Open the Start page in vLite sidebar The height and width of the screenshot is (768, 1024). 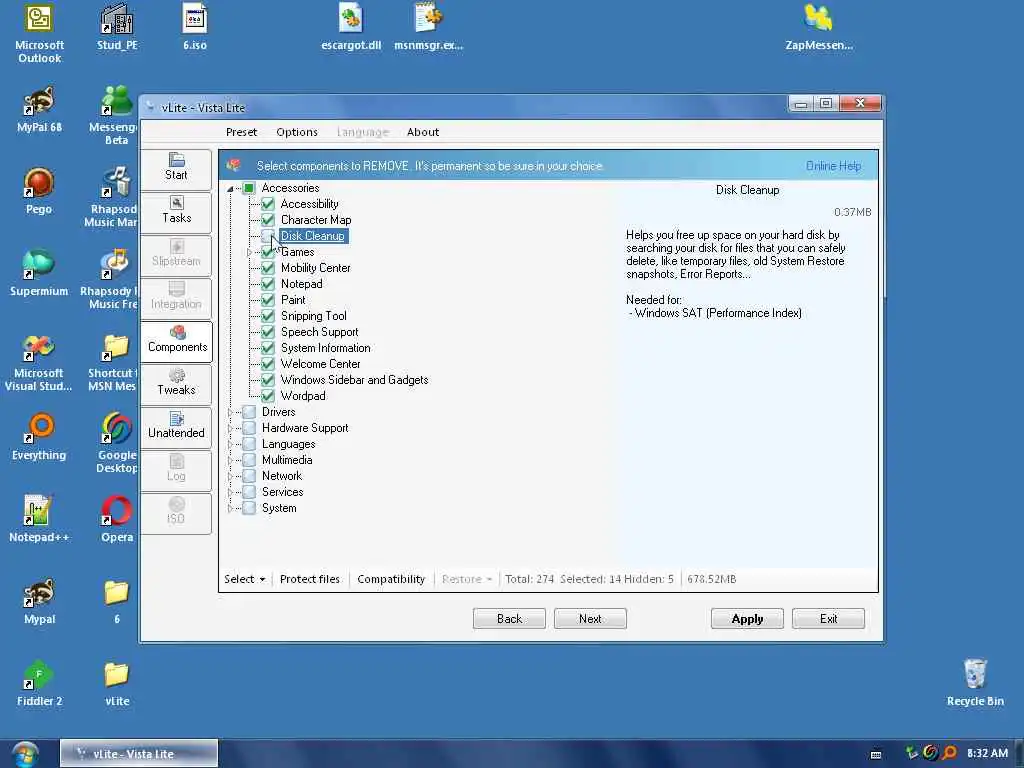click(x=176, y=168)
